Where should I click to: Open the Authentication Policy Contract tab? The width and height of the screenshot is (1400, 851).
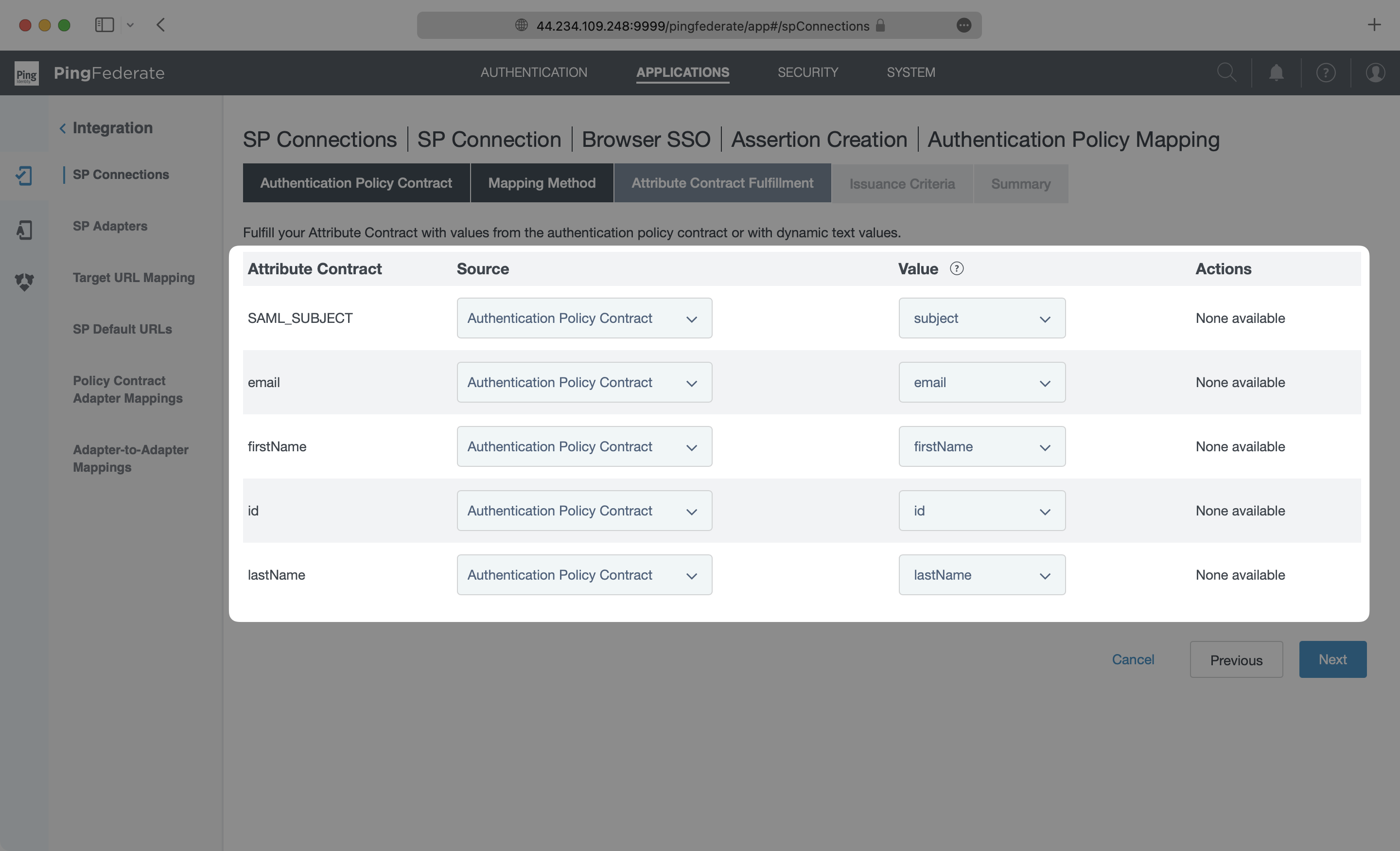[356, 182]
